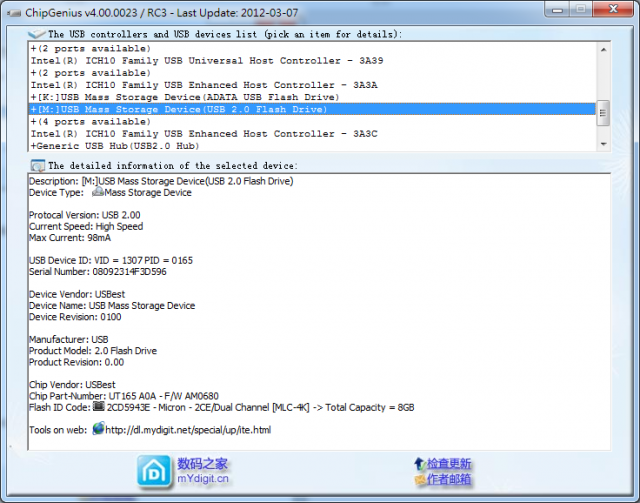Click the flash chip icon beside Flash ID Code

coord(98,406)
